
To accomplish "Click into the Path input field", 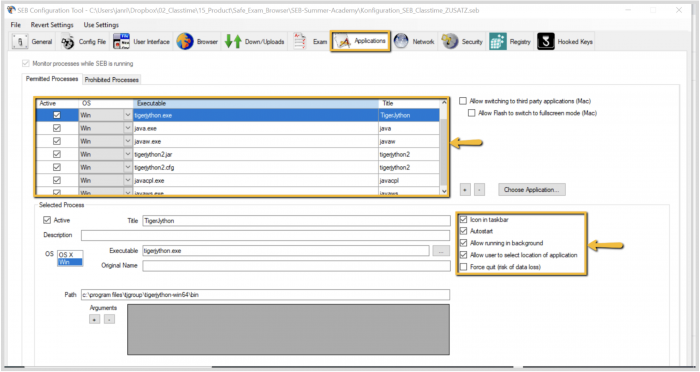I will 265,295.
